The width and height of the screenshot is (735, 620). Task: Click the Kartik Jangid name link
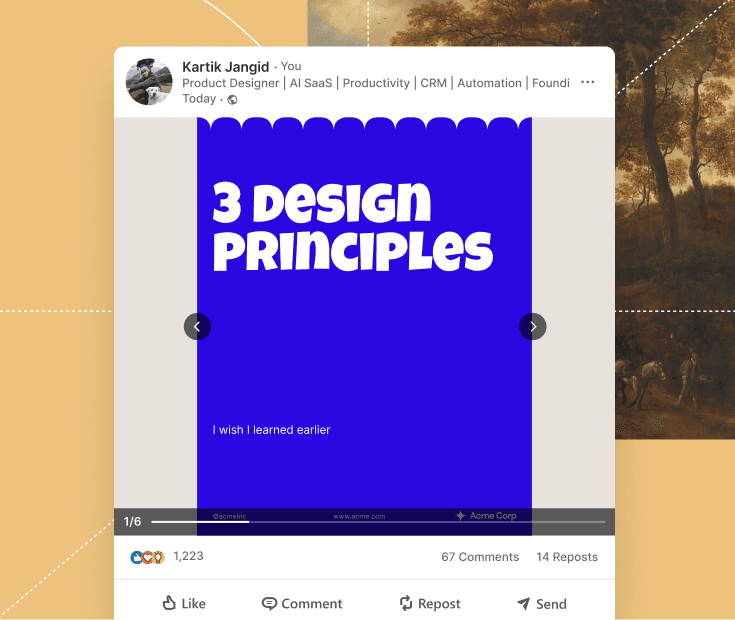[x=225, y=67]
